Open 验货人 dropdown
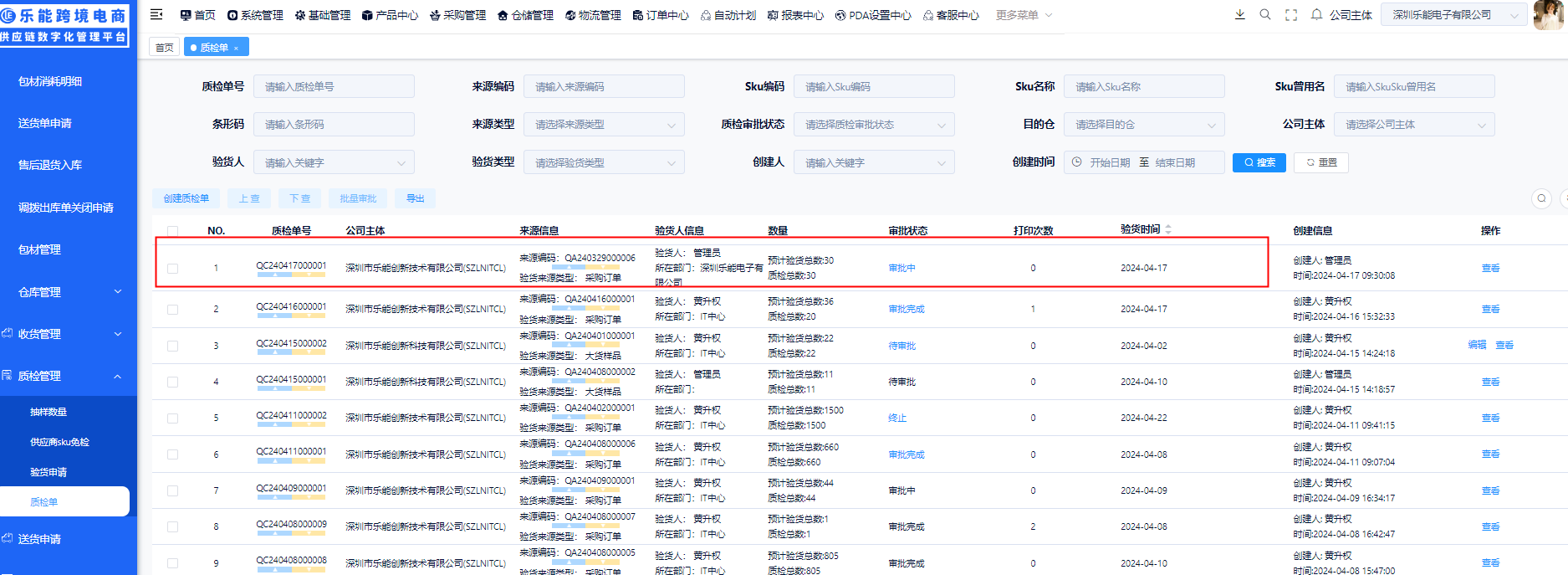 tap(334, 162)
